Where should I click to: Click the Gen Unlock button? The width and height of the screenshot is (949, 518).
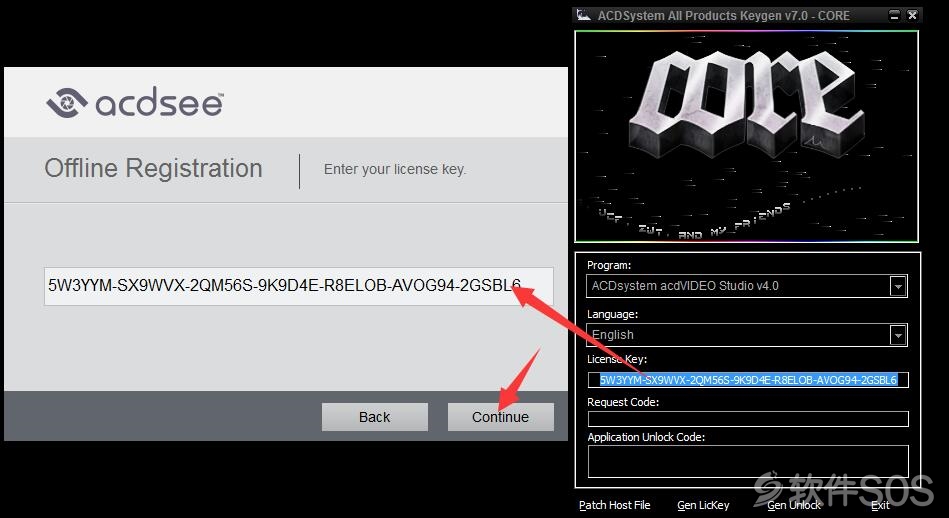pyautogui.click(x=794, y=505)
